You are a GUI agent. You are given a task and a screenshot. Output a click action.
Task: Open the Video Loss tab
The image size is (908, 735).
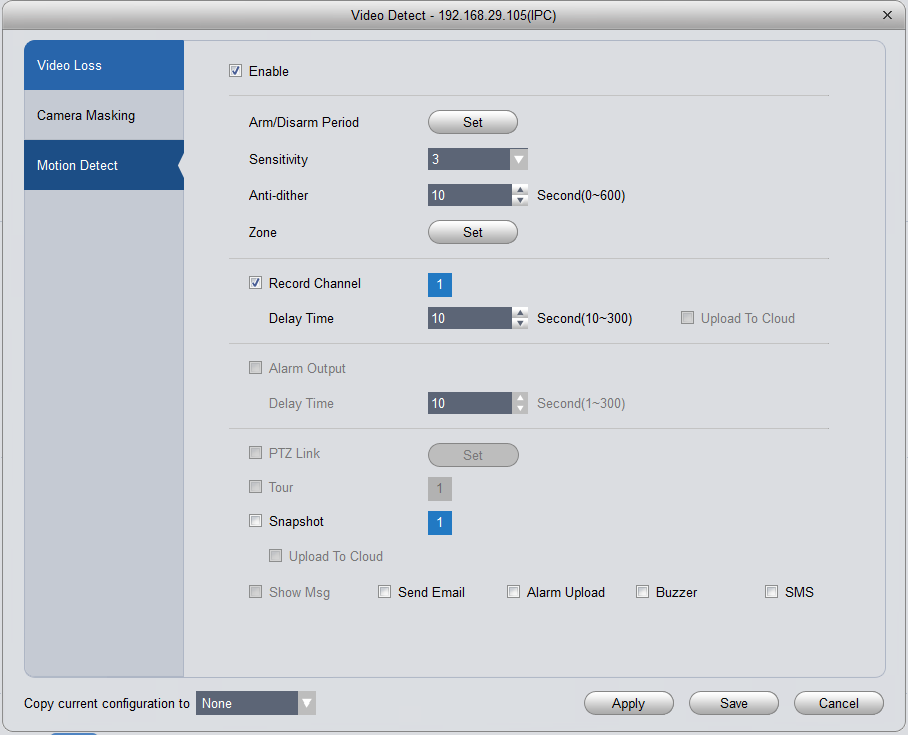tap(104, 65)
